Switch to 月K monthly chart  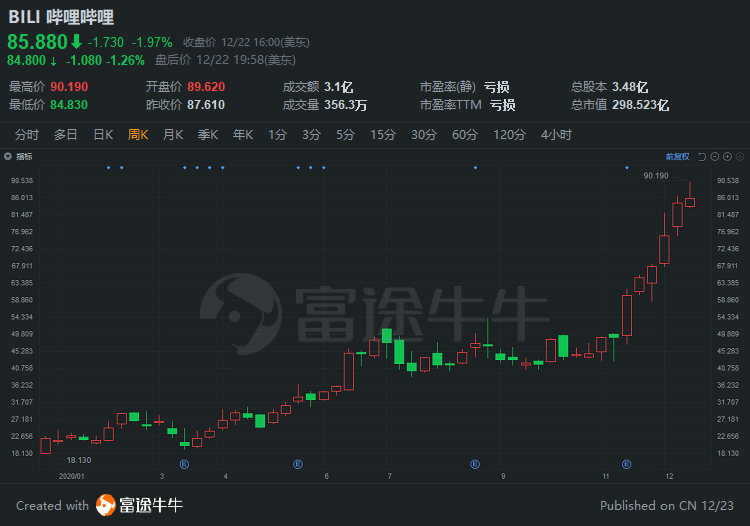click(173, 135)
